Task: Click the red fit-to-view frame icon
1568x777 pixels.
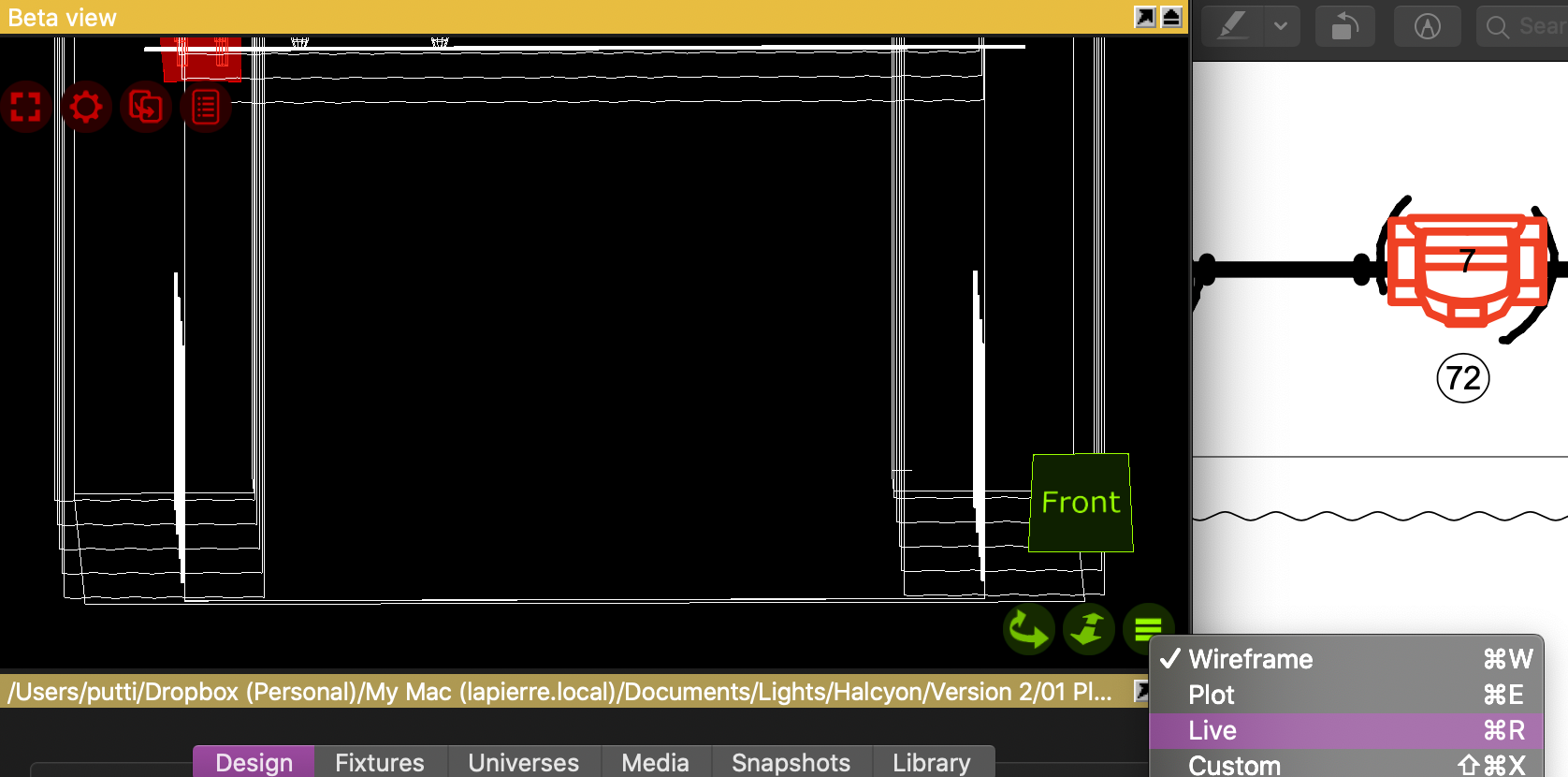Action: pos(26,107)
